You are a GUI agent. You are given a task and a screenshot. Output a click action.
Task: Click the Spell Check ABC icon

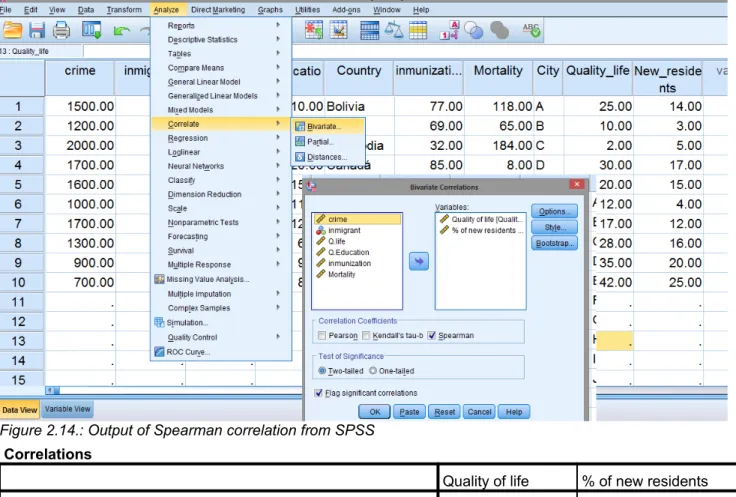(531, 30)
